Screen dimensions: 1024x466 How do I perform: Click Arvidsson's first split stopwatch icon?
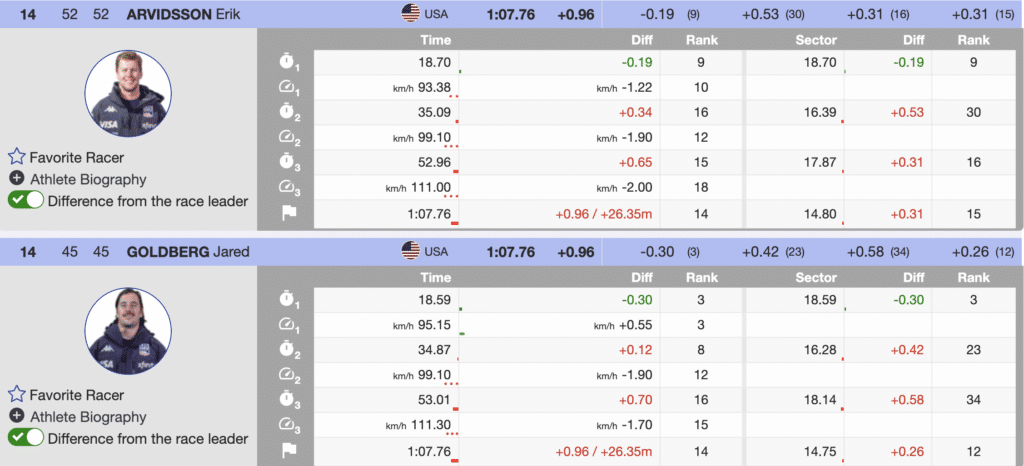pos(289,62)
